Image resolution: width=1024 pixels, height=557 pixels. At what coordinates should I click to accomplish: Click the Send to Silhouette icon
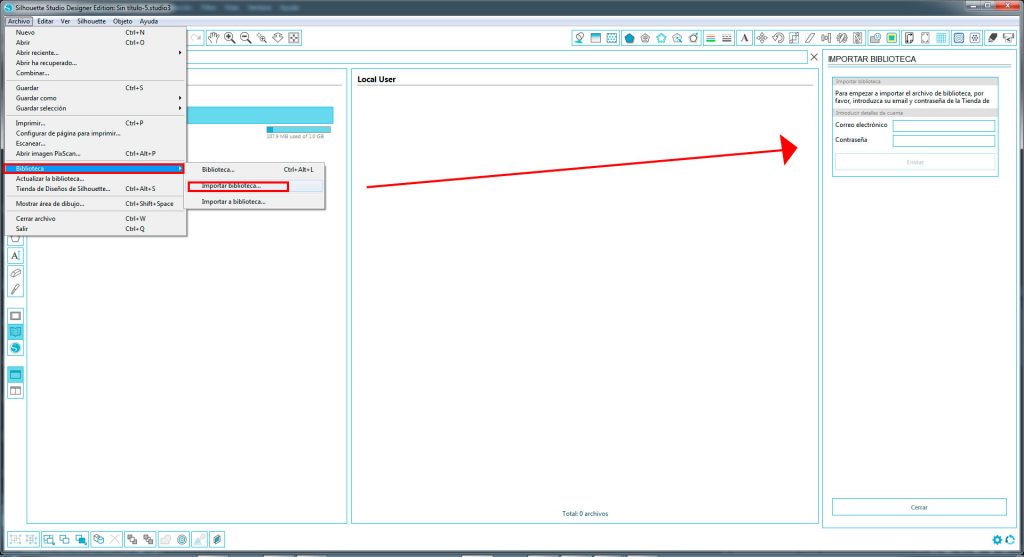tap(1008, 38)
